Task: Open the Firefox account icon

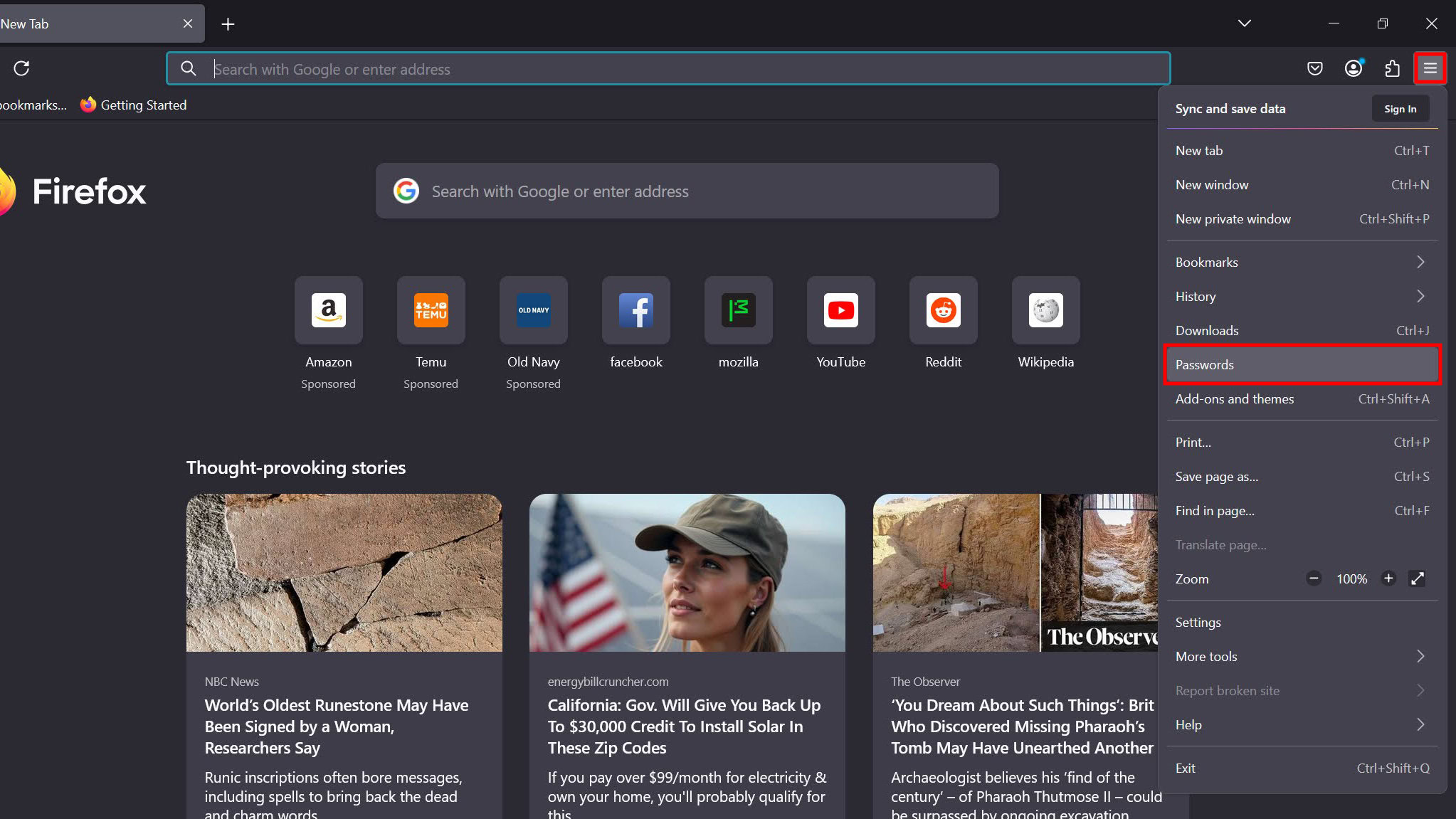Action: pyautogui.click(x=1353, y=68)
